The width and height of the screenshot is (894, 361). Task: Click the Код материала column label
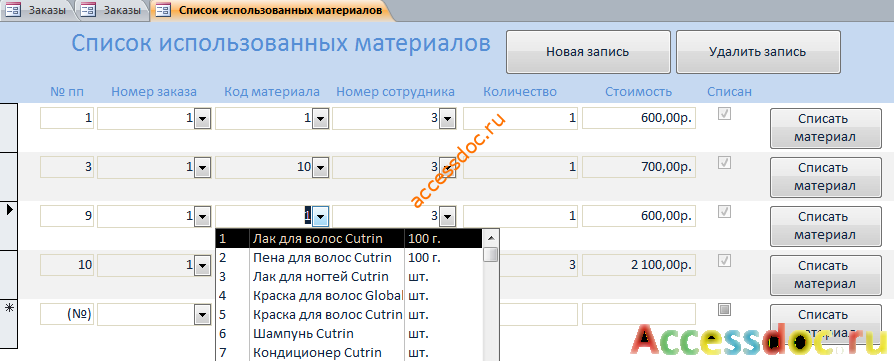[271, 92]
